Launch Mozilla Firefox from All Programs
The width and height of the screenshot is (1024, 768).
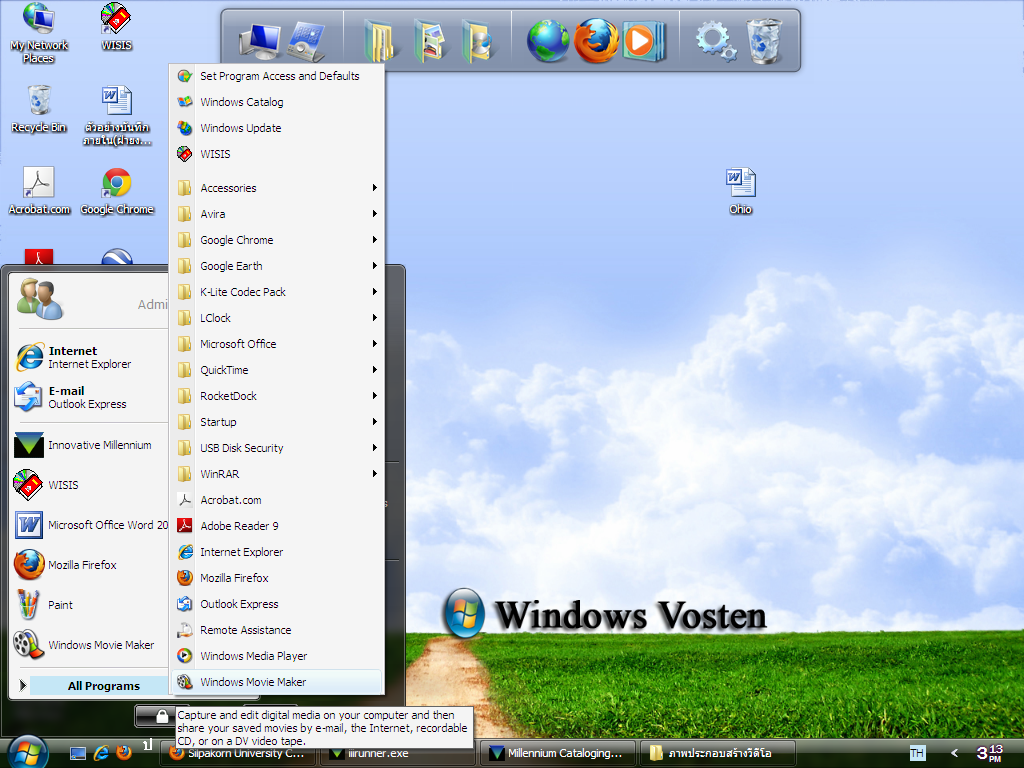pyautogui.click(x=277, y=578)
